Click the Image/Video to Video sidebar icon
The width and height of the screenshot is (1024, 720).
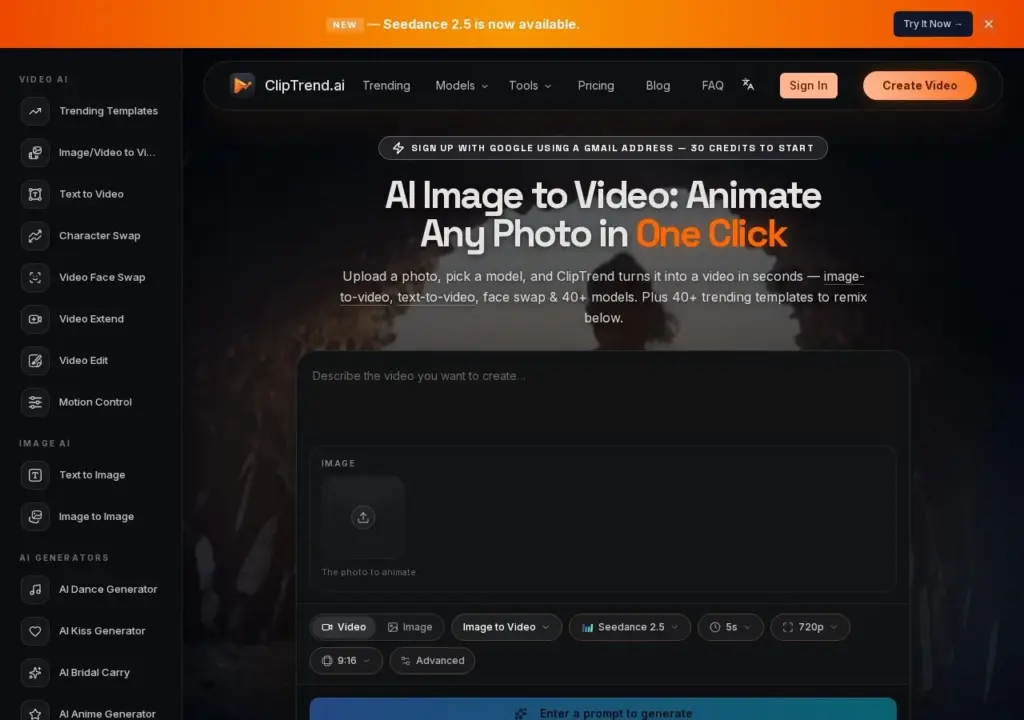tap(35, 152)
